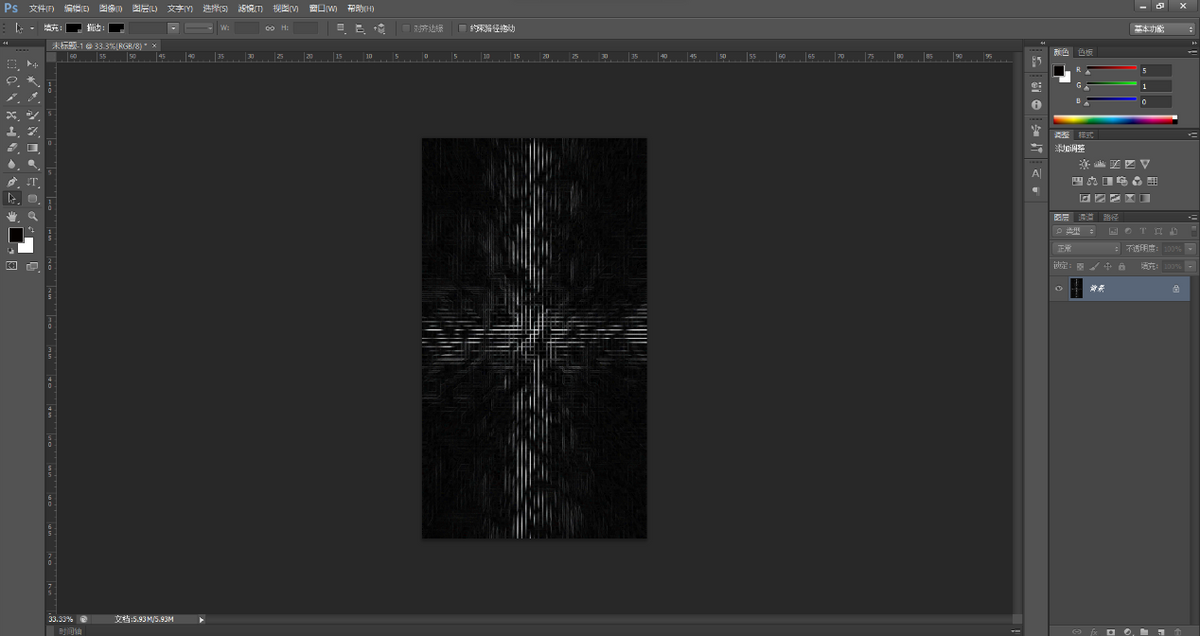Expand the layer blend mode 正常 dropdown
1200x636 pixels.
pos(1087,248)
